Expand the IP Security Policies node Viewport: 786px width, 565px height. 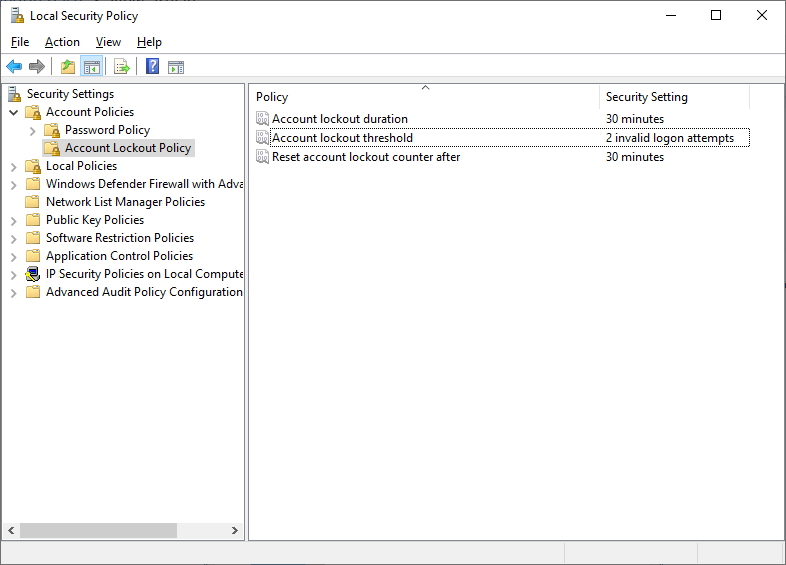point(14,275)
